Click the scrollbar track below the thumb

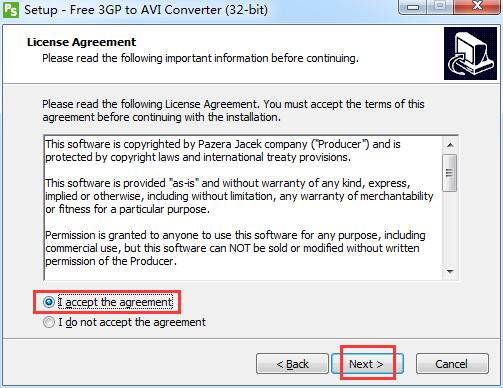coord(450,228)
